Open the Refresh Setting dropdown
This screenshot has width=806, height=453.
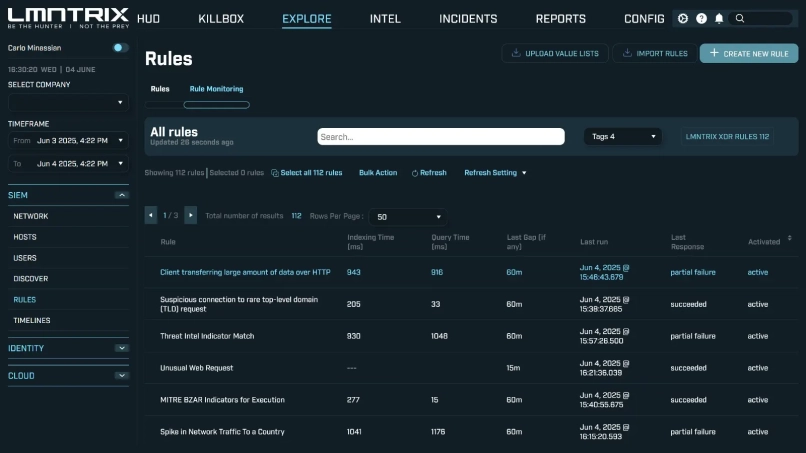495,173
